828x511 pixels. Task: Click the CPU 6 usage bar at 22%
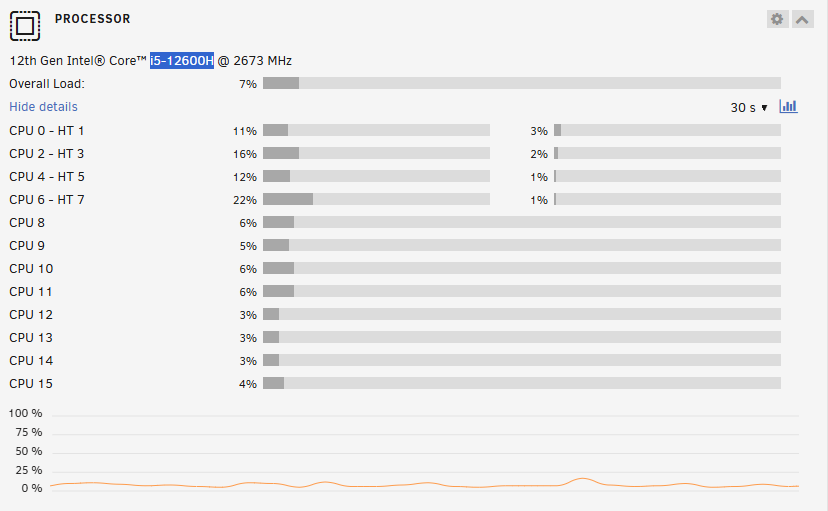tap(376, 200)
